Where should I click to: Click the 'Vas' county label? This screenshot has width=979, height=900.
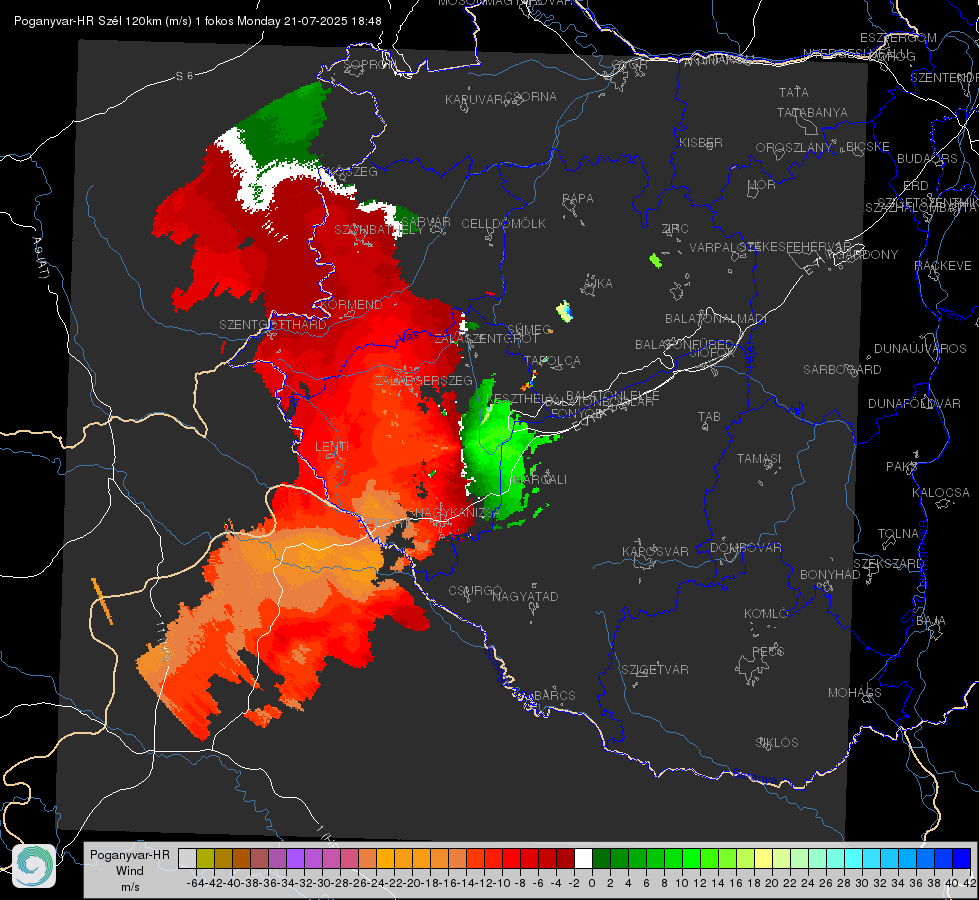408,336
